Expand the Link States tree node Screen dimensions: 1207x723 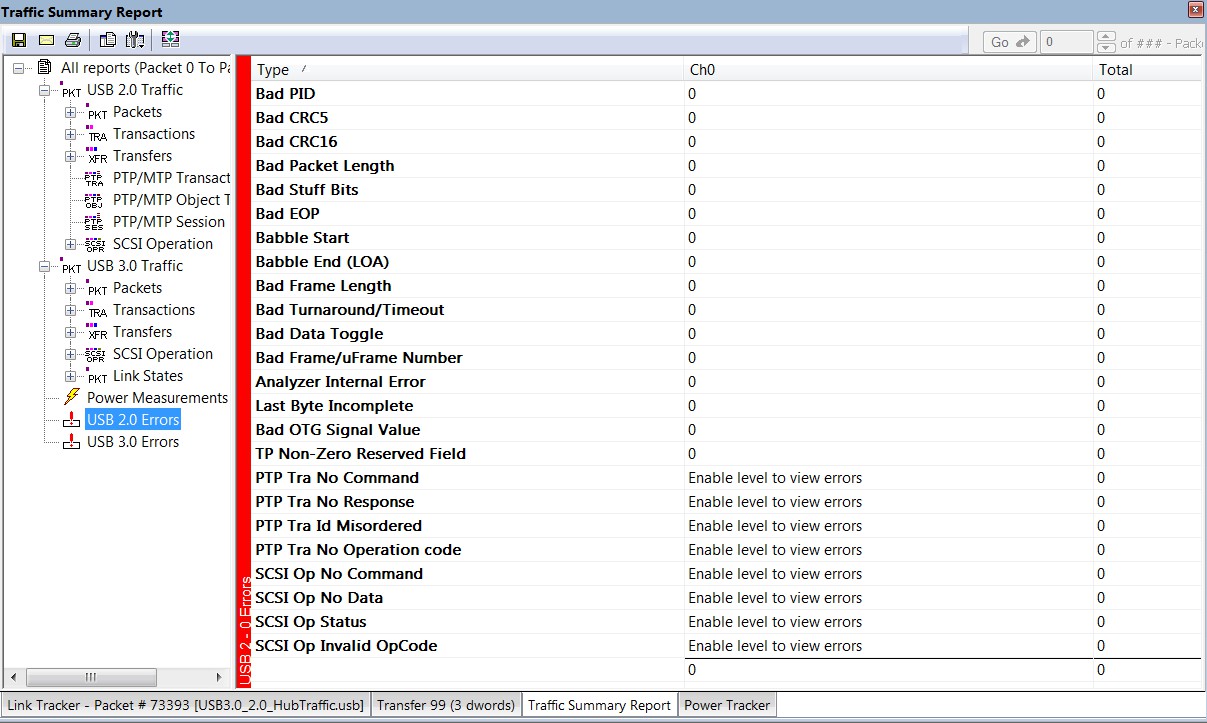coord(70,376)
